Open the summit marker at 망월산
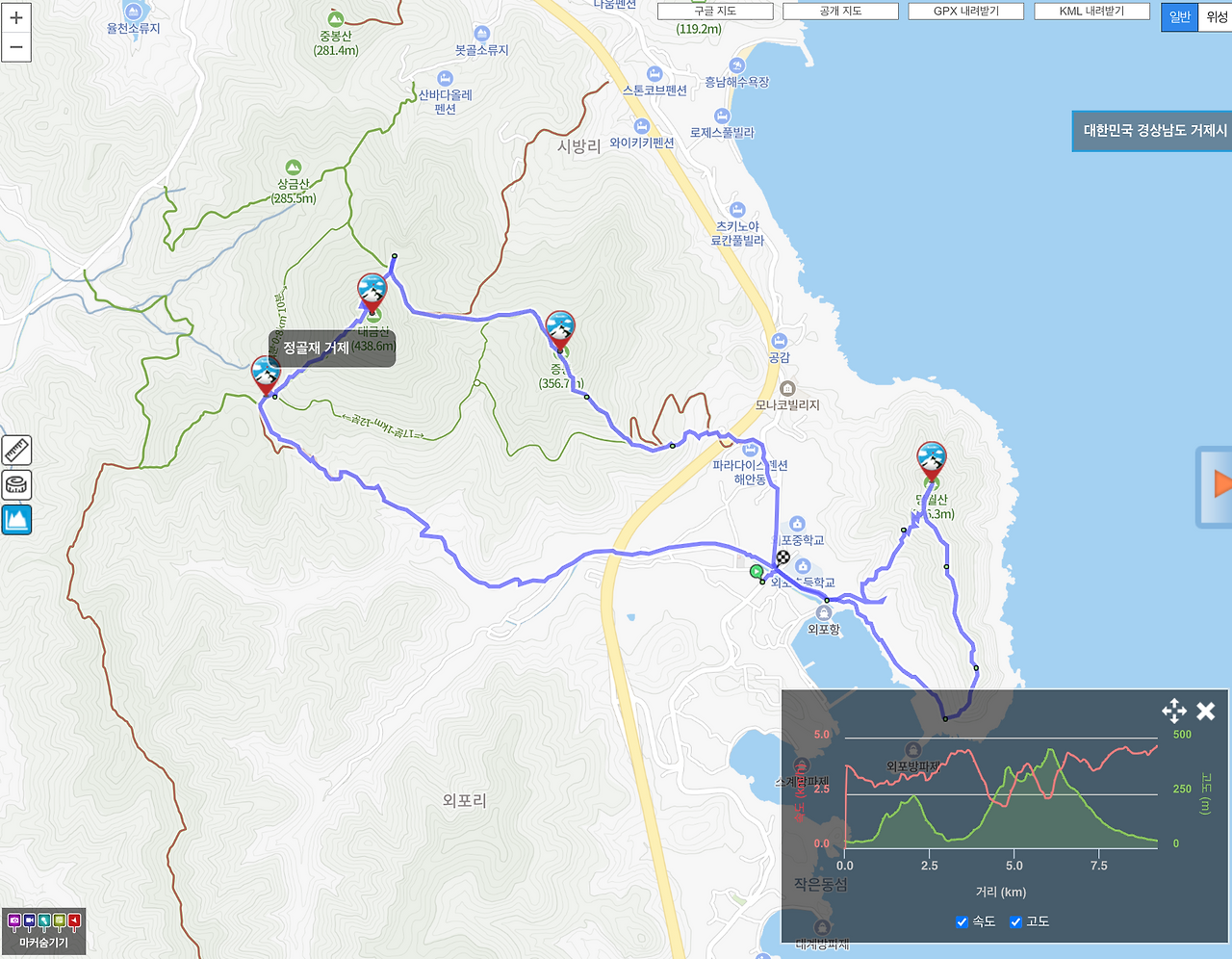Image resolution: width=1232 pixels, height=959 pixels. pyautogui.click(x=931, y=461)
